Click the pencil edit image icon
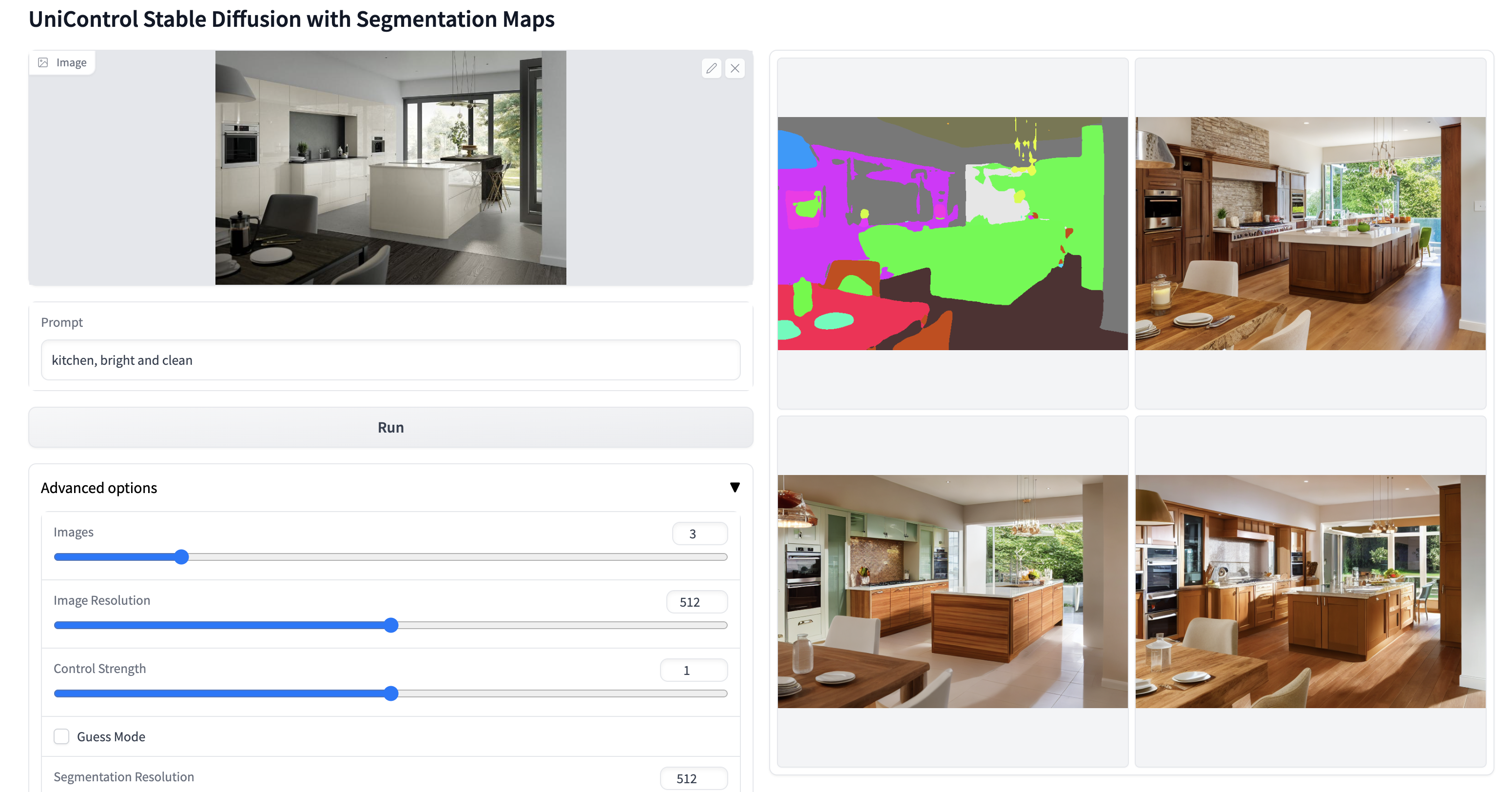The image size is (1512, 792). pos(711,68)
